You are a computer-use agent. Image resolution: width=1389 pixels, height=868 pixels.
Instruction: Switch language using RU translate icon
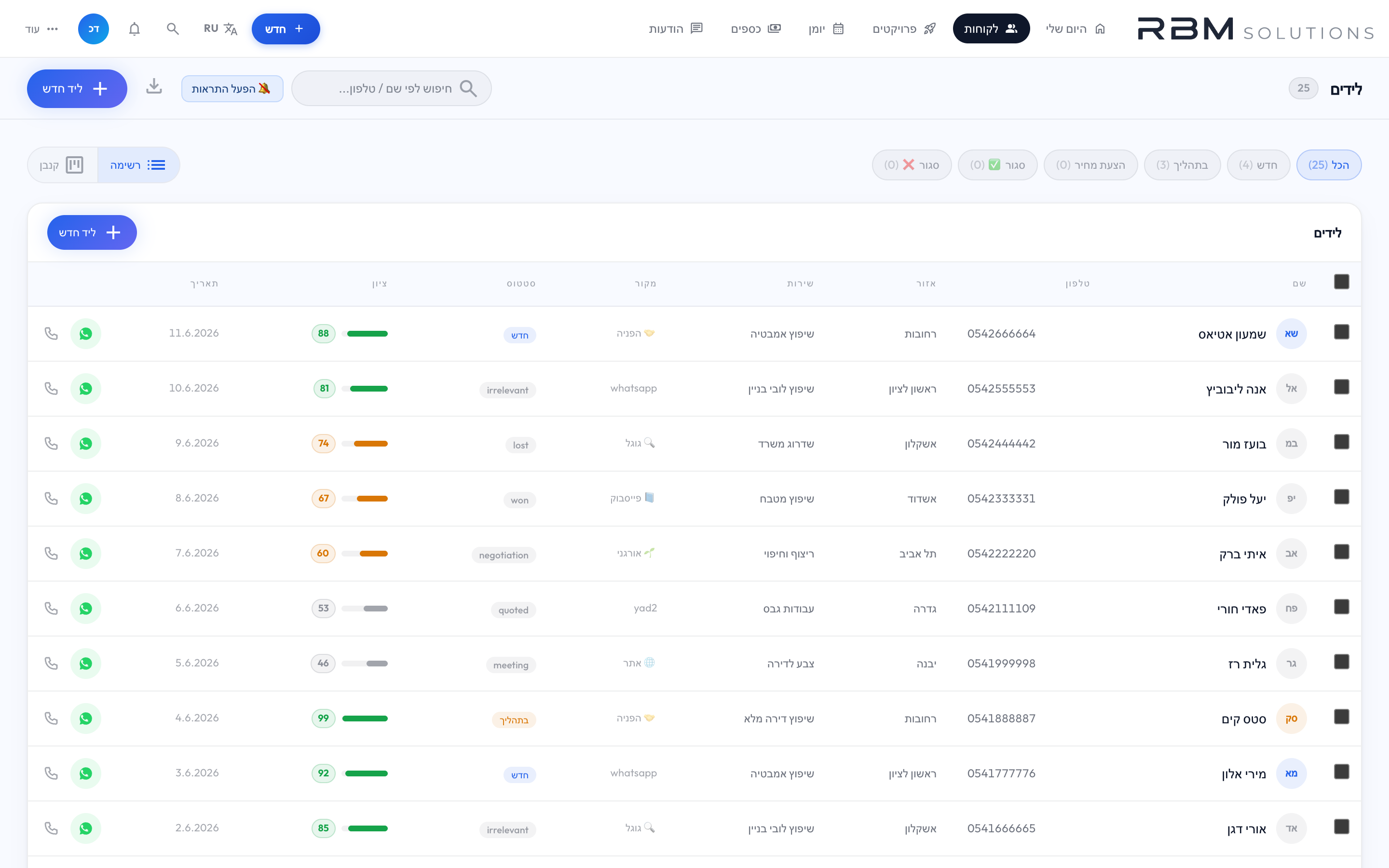pos(220,29)
